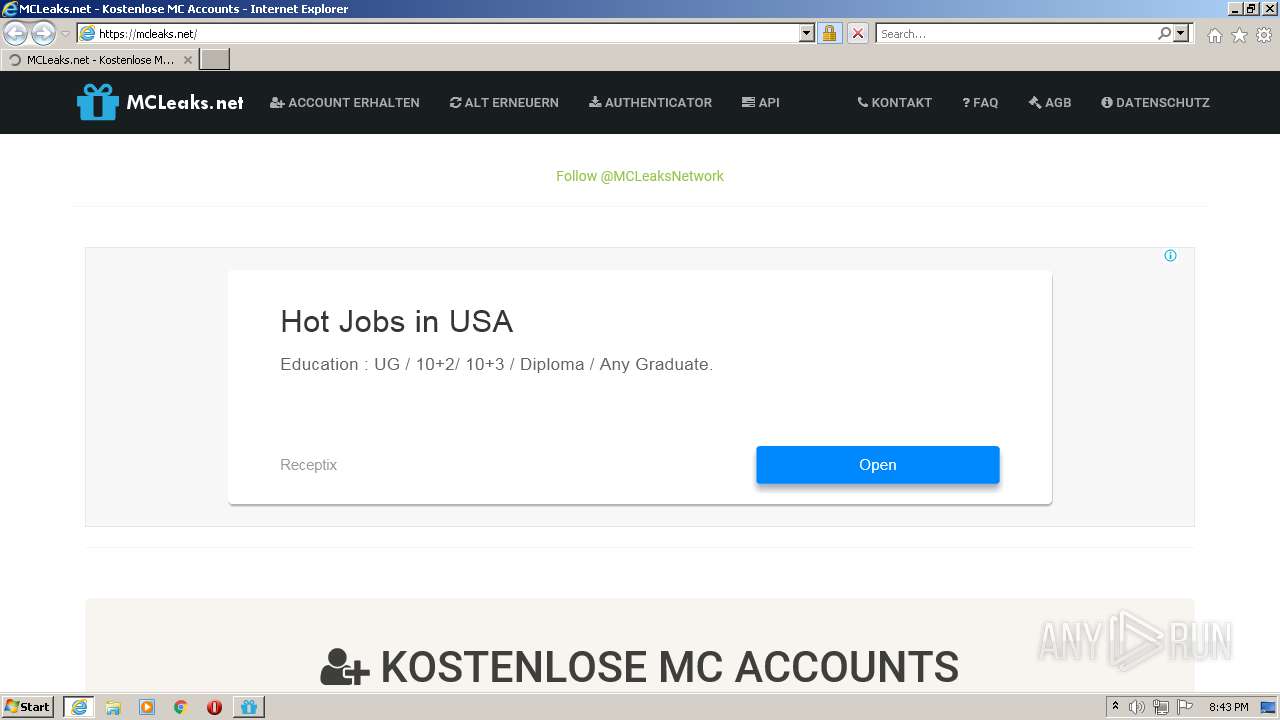Image resolution: width=1280 pixels, height=720 pixels.
Task: Open ALT ERNEUERN menu item
Action: click(504, 102)
